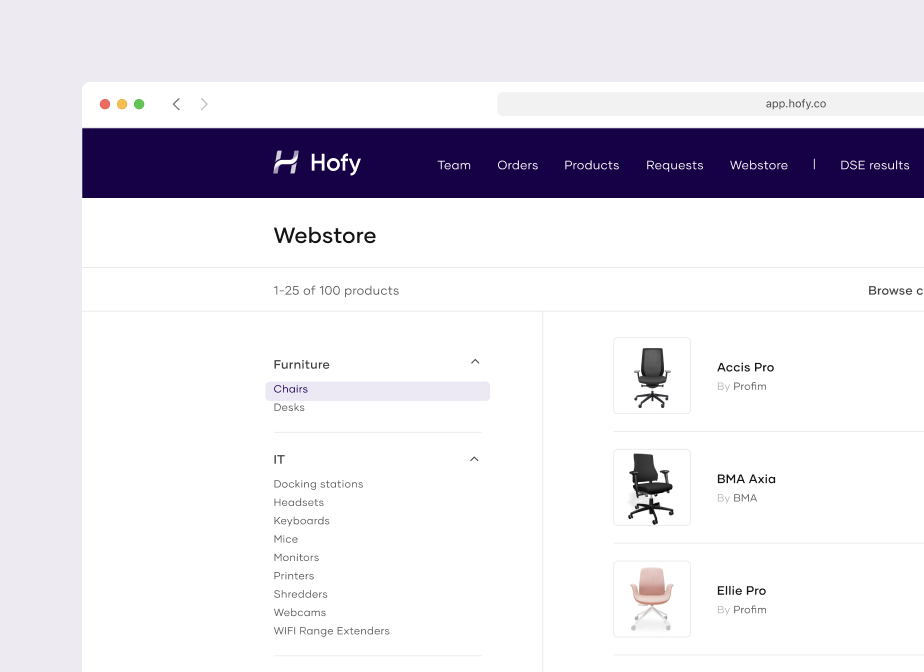
Task: Click the Webstore page title
Action: pyautogui.click(x=325, y=236)
